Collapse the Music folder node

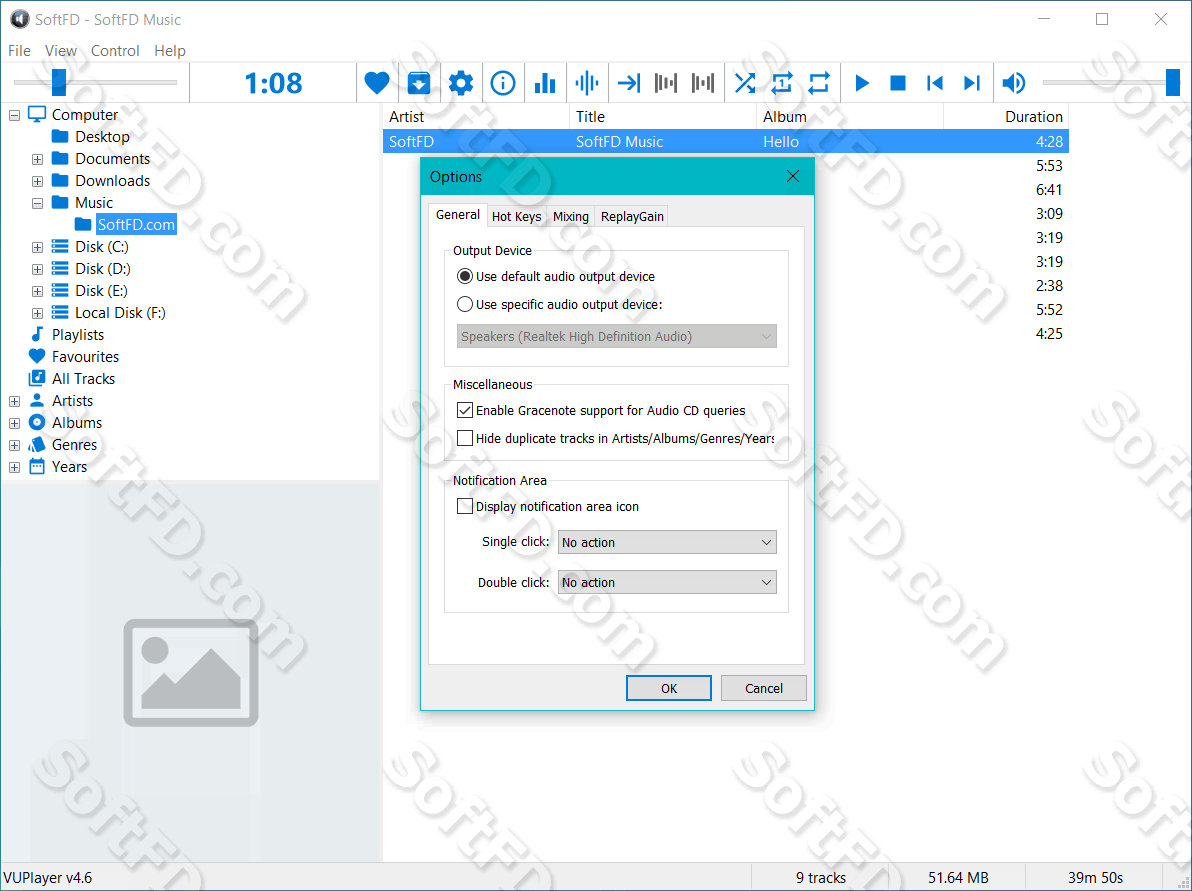(x=36, y=203)
